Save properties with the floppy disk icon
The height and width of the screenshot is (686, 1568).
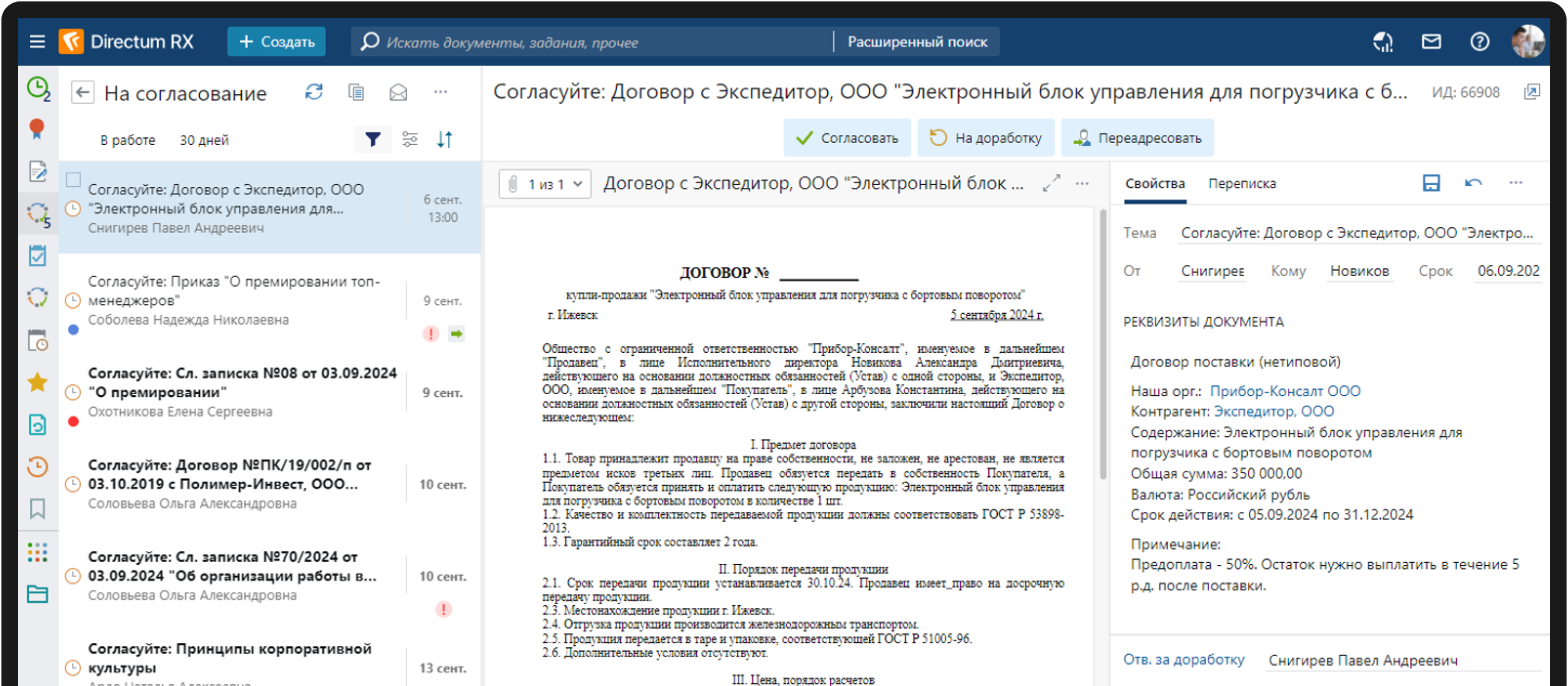click(1431, 184)
